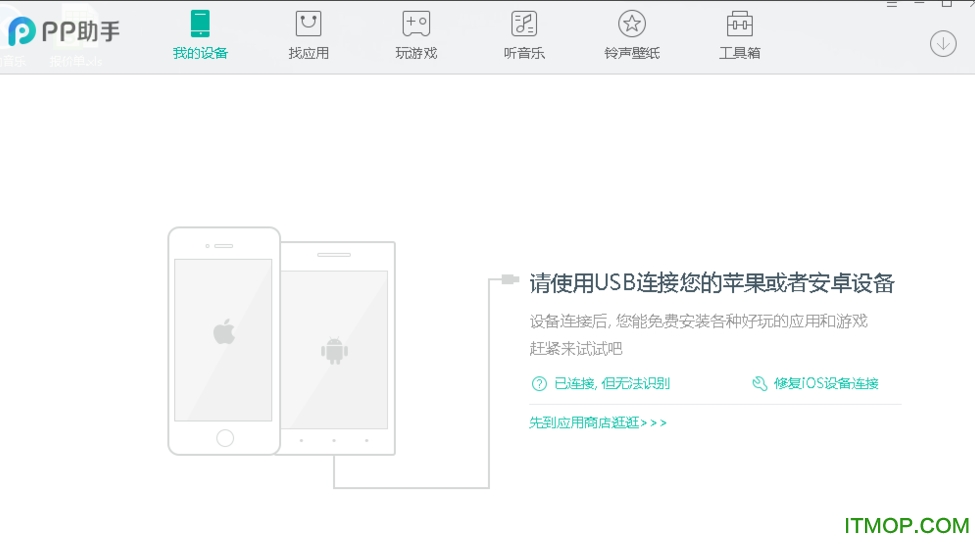Minimize the PP助手 window
This screenshot has height=551, width=975.
pyautogui.click(x=919, y=4)
